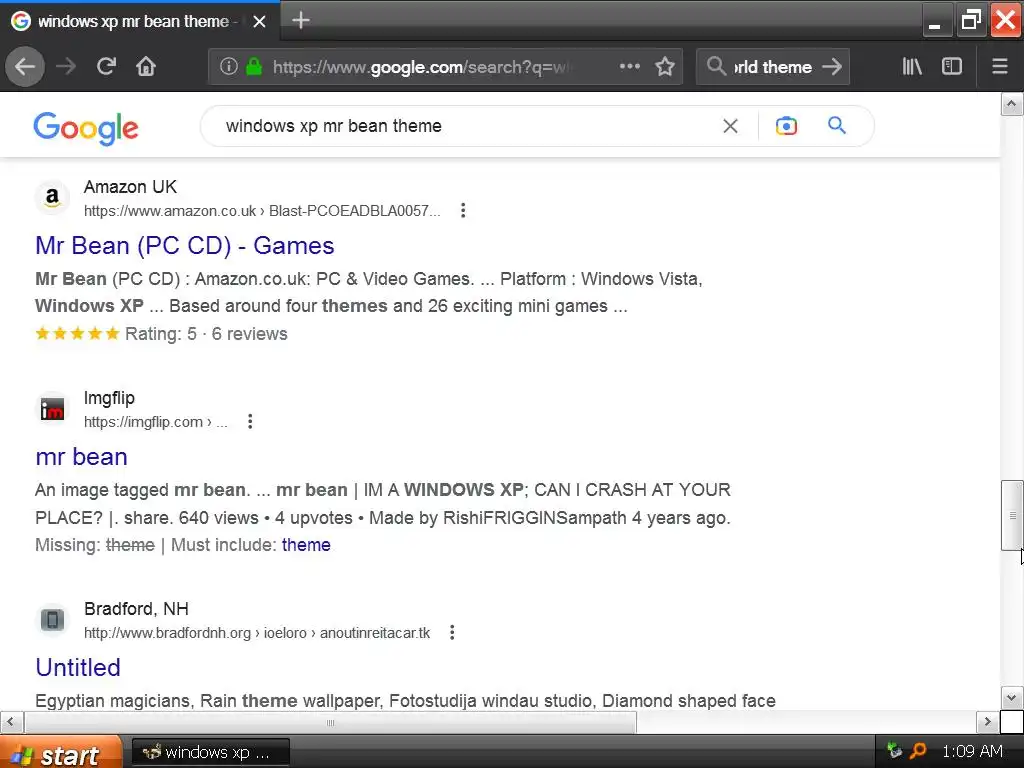Open the mr bean Imgflip result

[82, 456]
